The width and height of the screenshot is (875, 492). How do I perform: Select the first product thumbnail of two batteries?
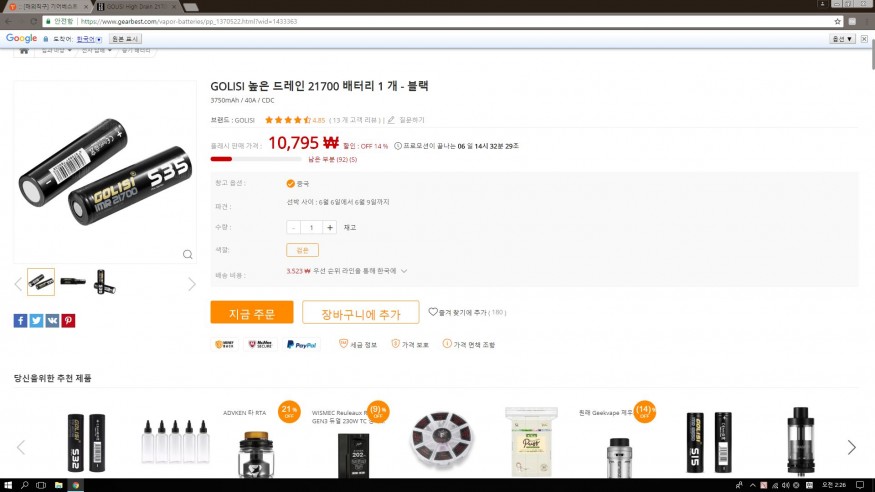41,281
